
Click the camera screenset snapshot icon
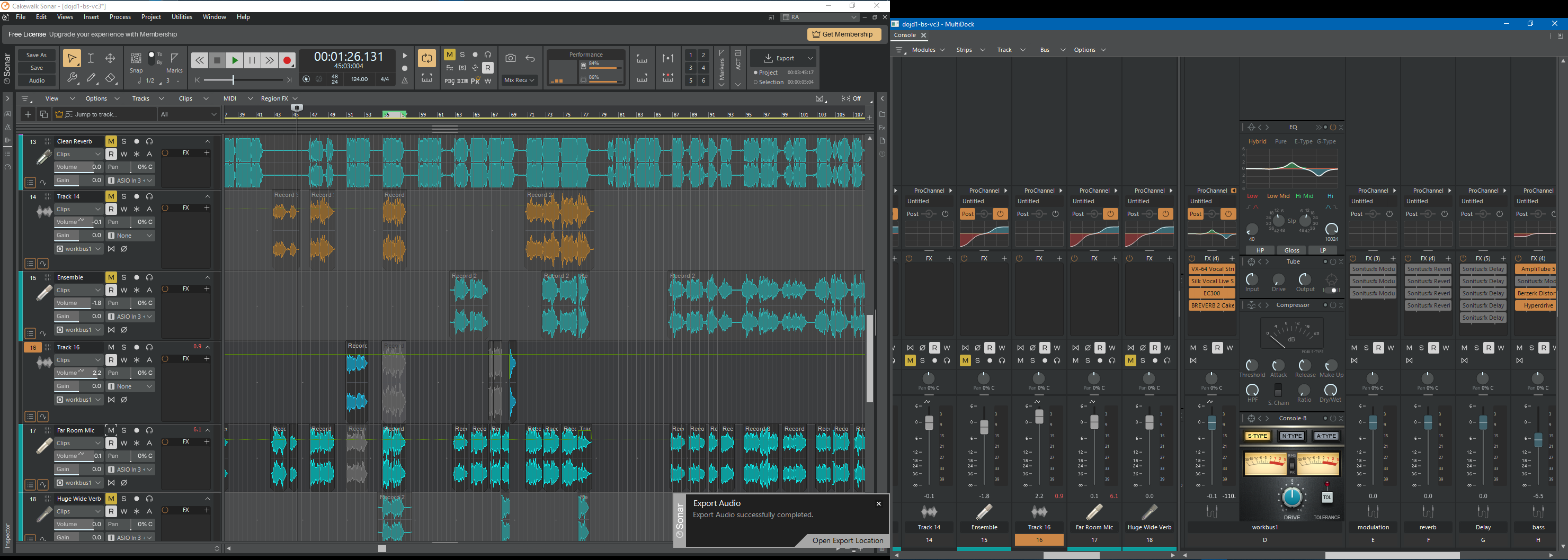[511, 58]
